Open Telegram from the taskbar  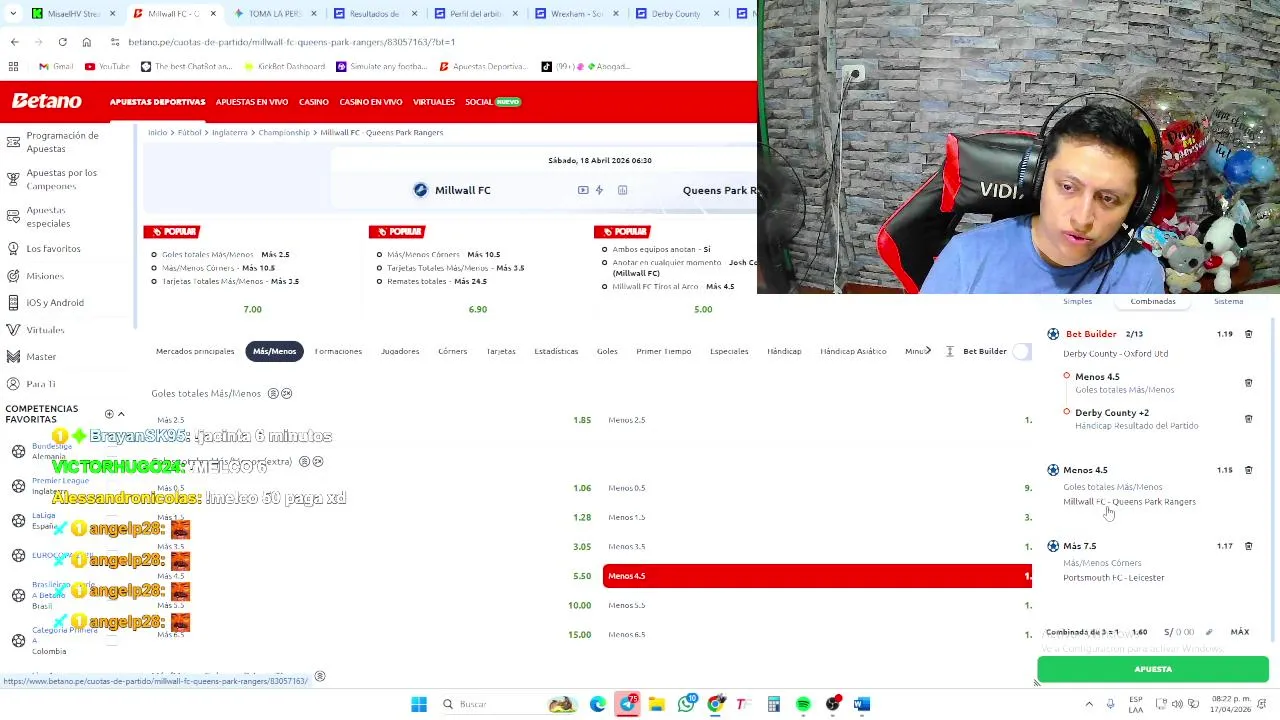point(627,704)
